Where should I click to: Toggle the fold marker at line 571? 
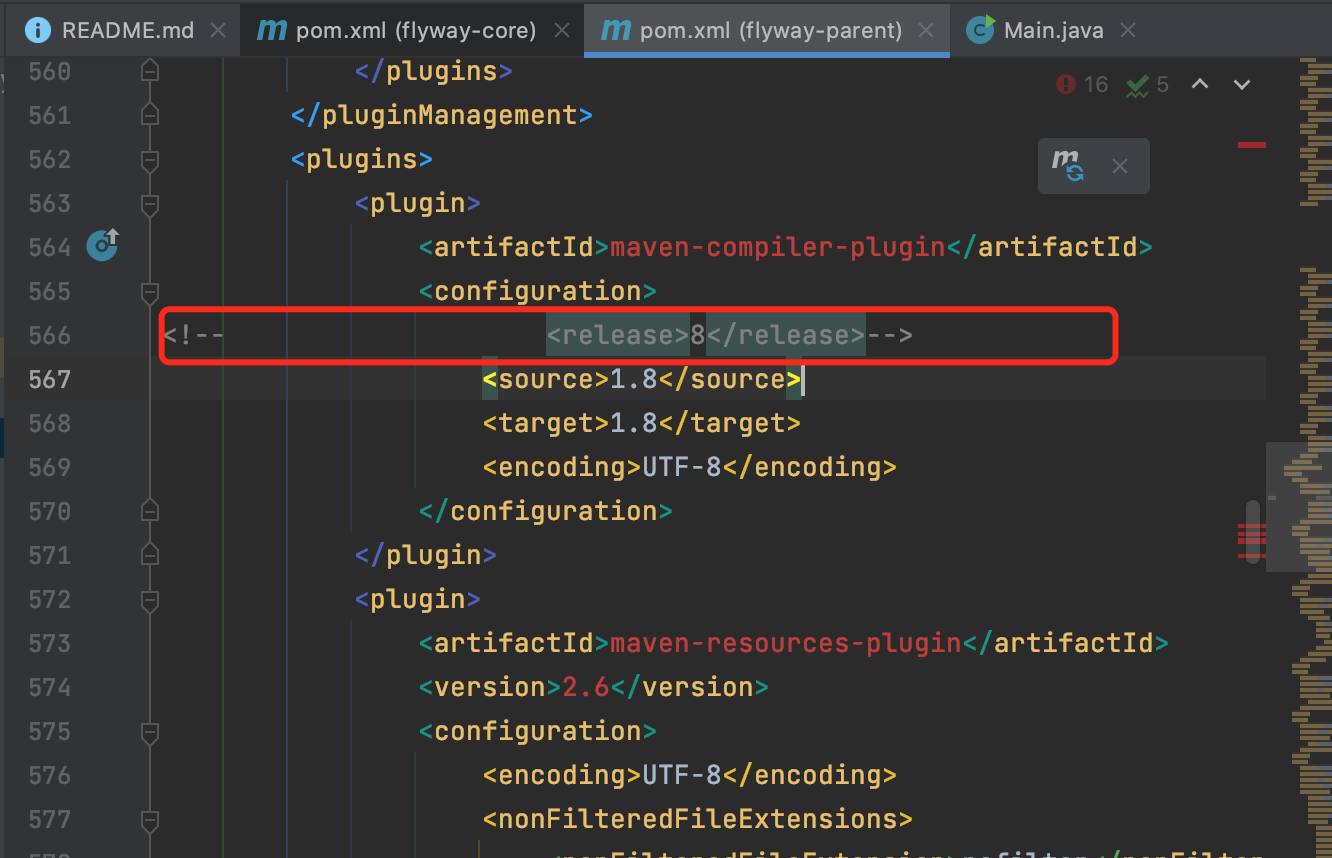point(150,555)
